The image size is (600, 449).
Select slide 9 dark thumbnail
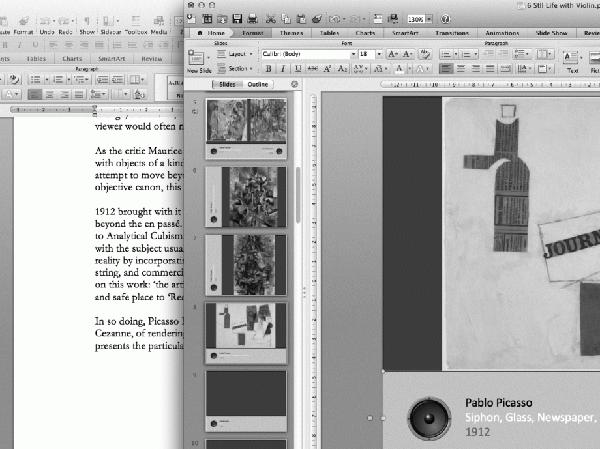pyautogui.click(x=246, y=401)
